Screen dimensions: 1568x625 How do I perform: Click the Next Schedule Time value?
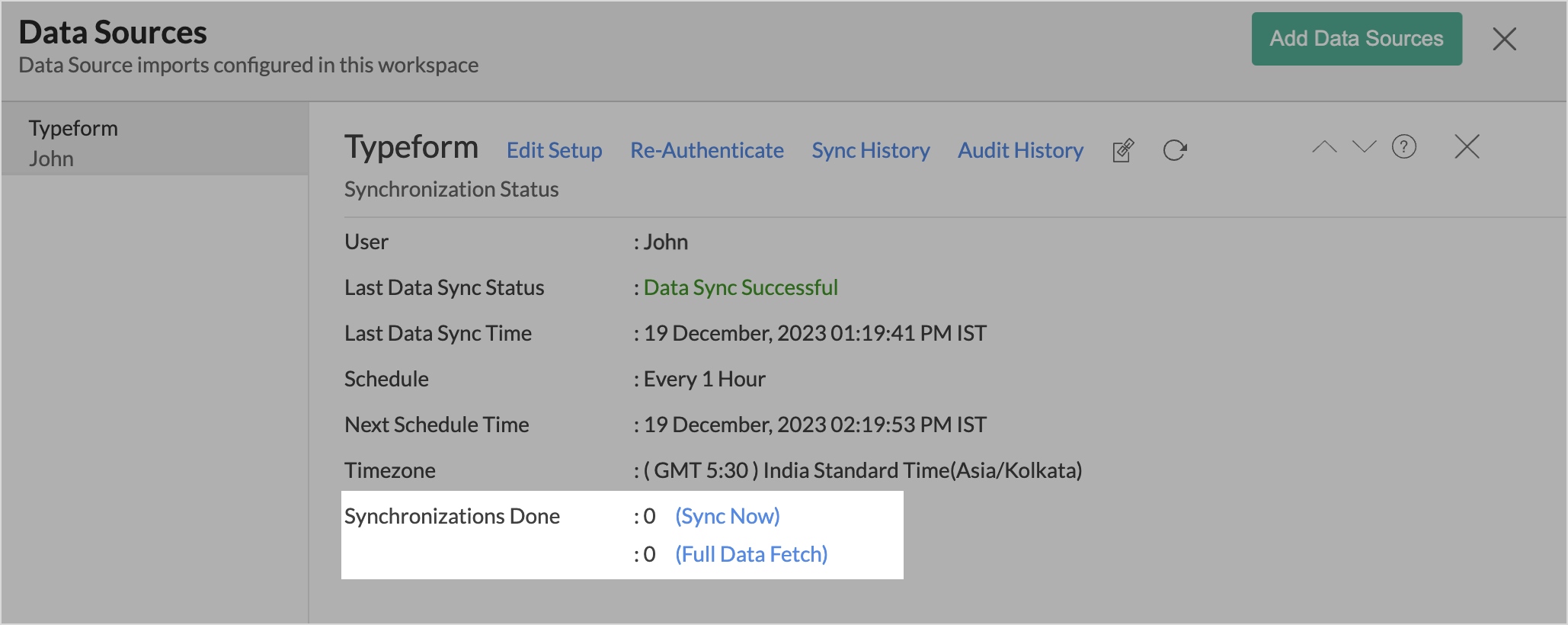[814, 425]
